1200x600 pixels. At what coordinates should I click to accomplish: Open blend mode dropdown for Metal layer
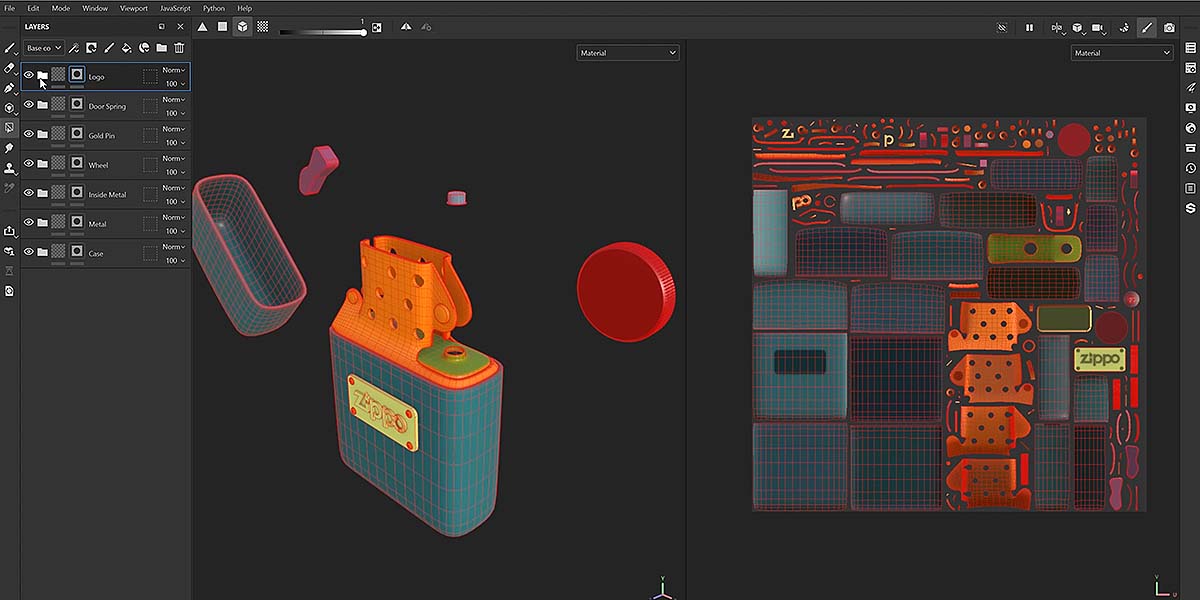coord(174,217)
